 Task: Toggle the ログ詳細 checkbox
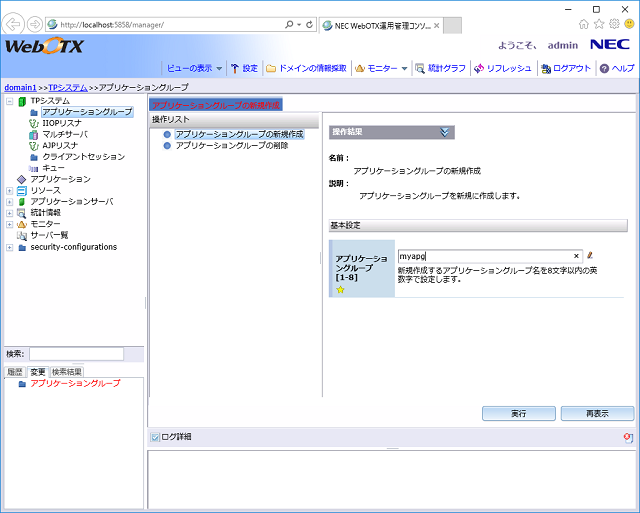coord(155,437)
